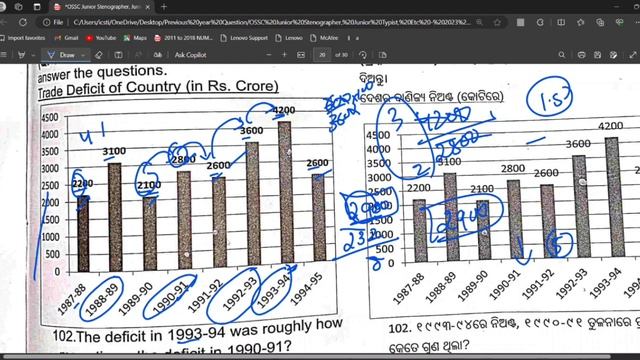640x360 pixels.
Task: Zoom in the PDF with plus
Action: pyautogui.click(x=284, y=55)
